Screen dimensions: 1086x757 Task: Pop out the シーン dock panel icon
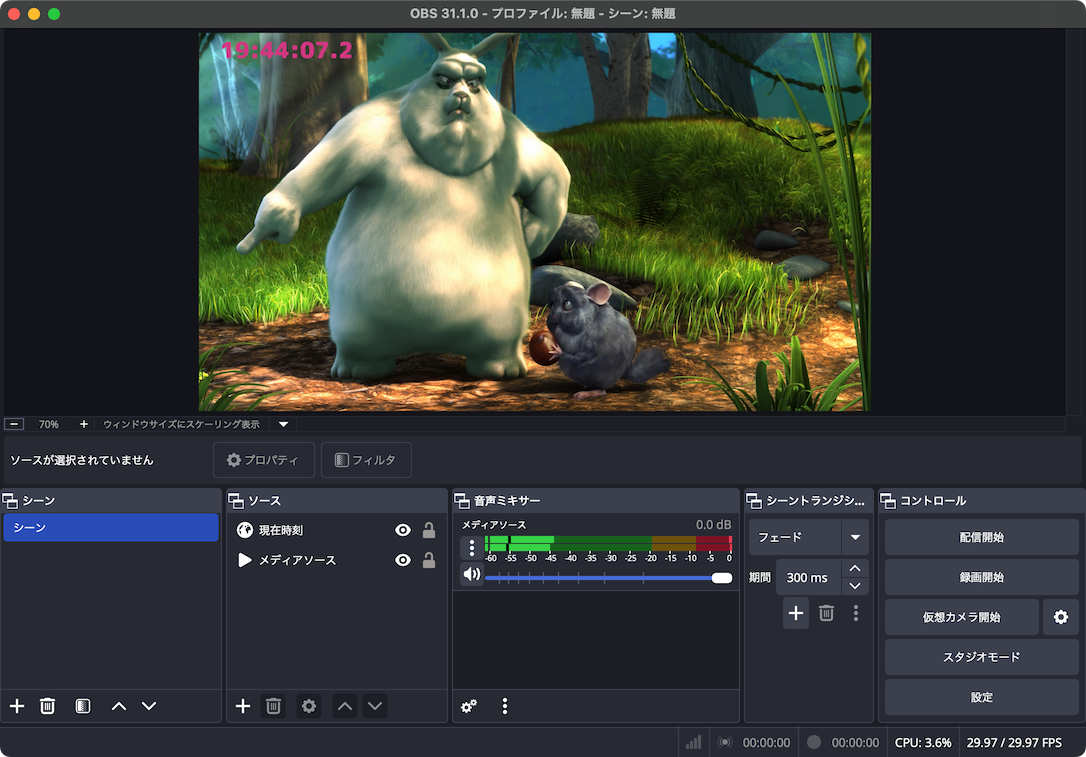coord(10,500)
